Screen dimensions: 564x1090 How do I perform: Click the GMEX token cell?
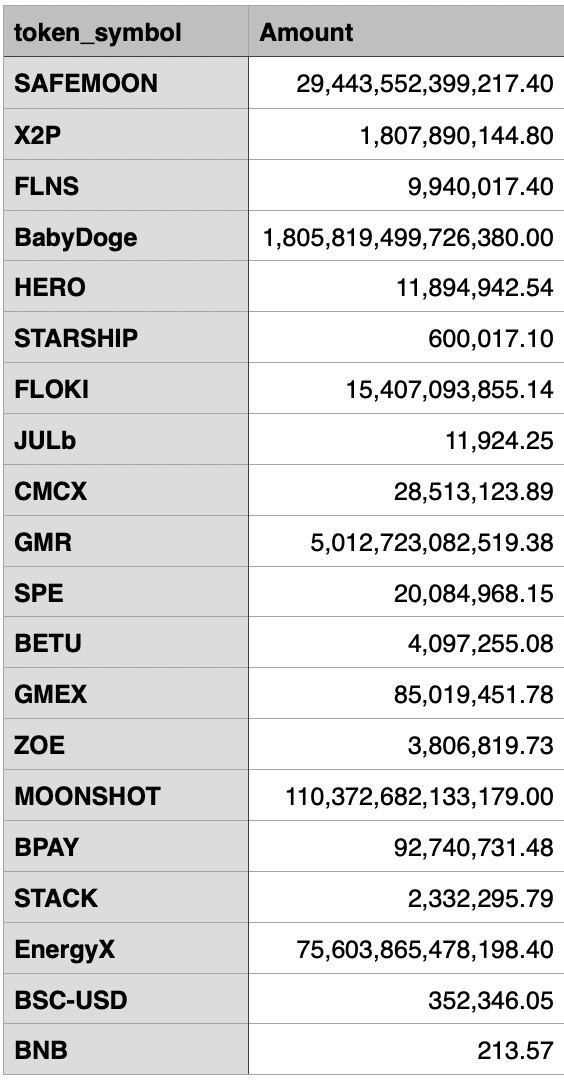coord(126,692)
